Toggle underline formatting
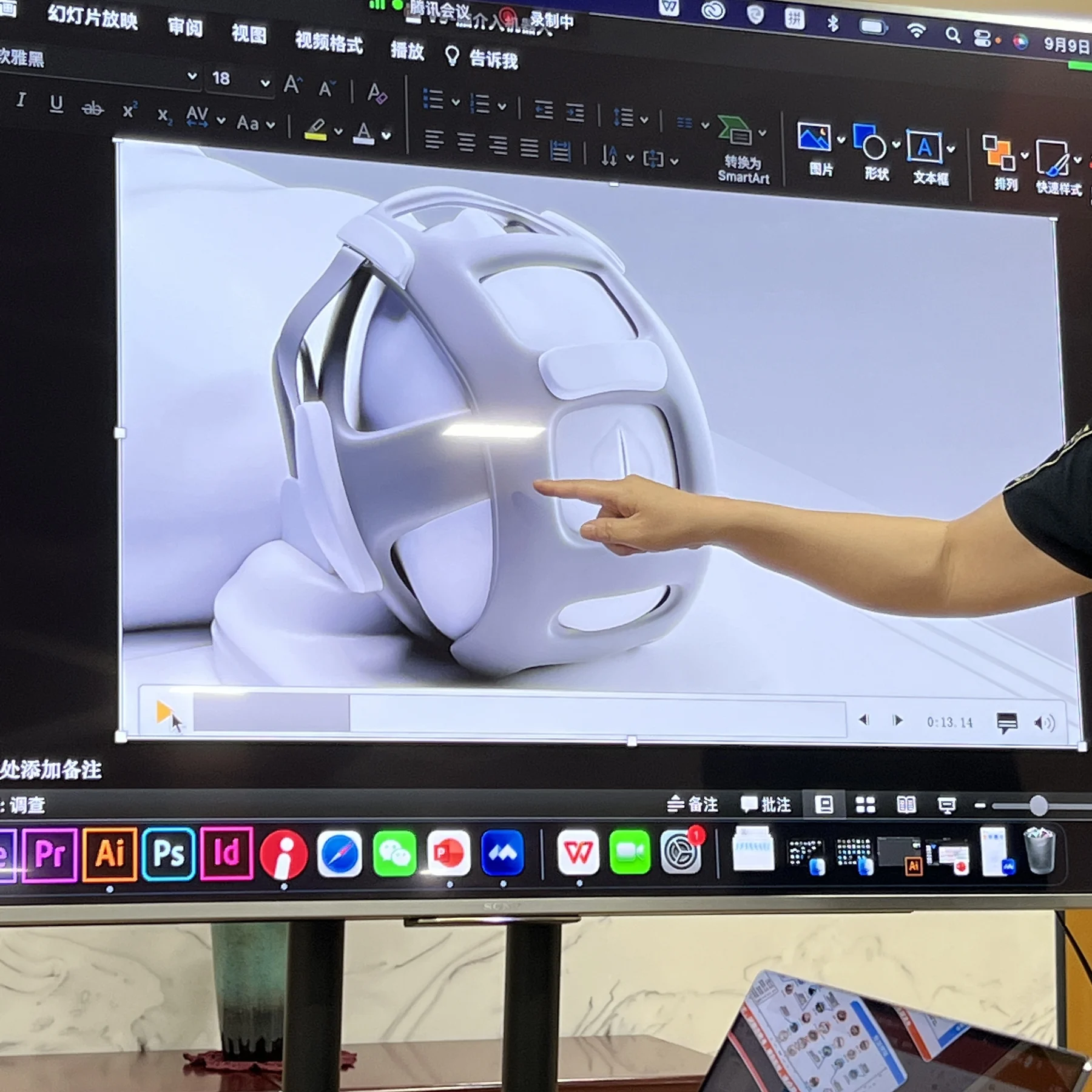The height and width of the screenshot is (1092, 1092). pyautogui.click(x=56, y=104)
